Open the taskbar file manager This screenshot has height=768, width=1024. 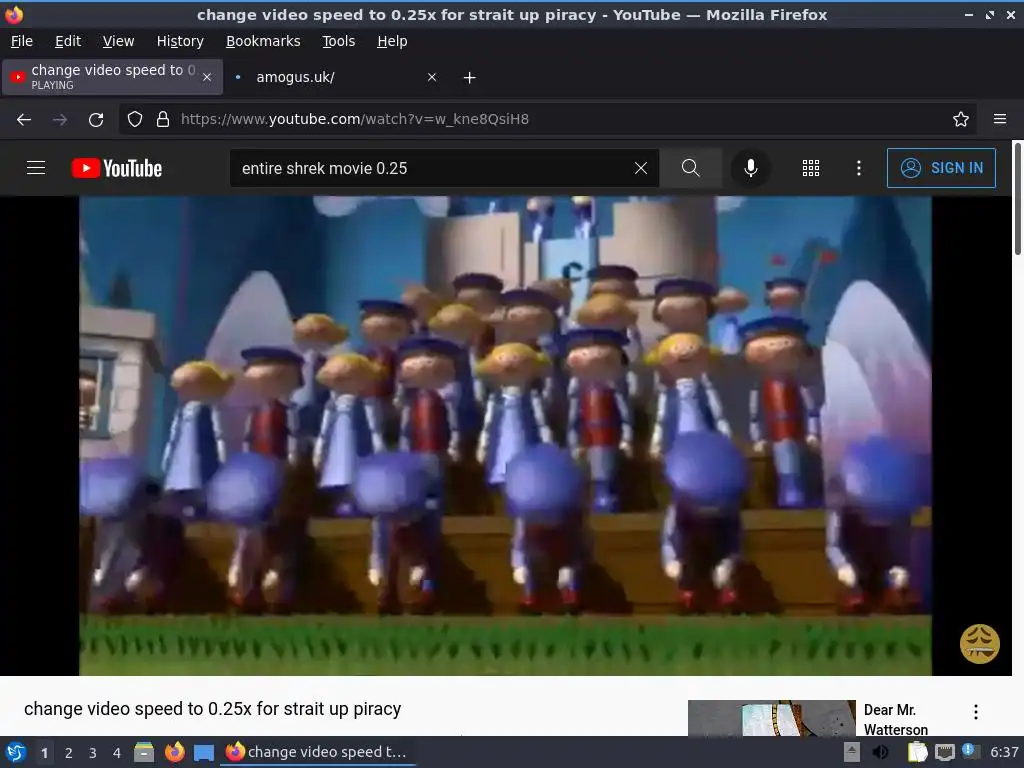(x=144, y=752)
